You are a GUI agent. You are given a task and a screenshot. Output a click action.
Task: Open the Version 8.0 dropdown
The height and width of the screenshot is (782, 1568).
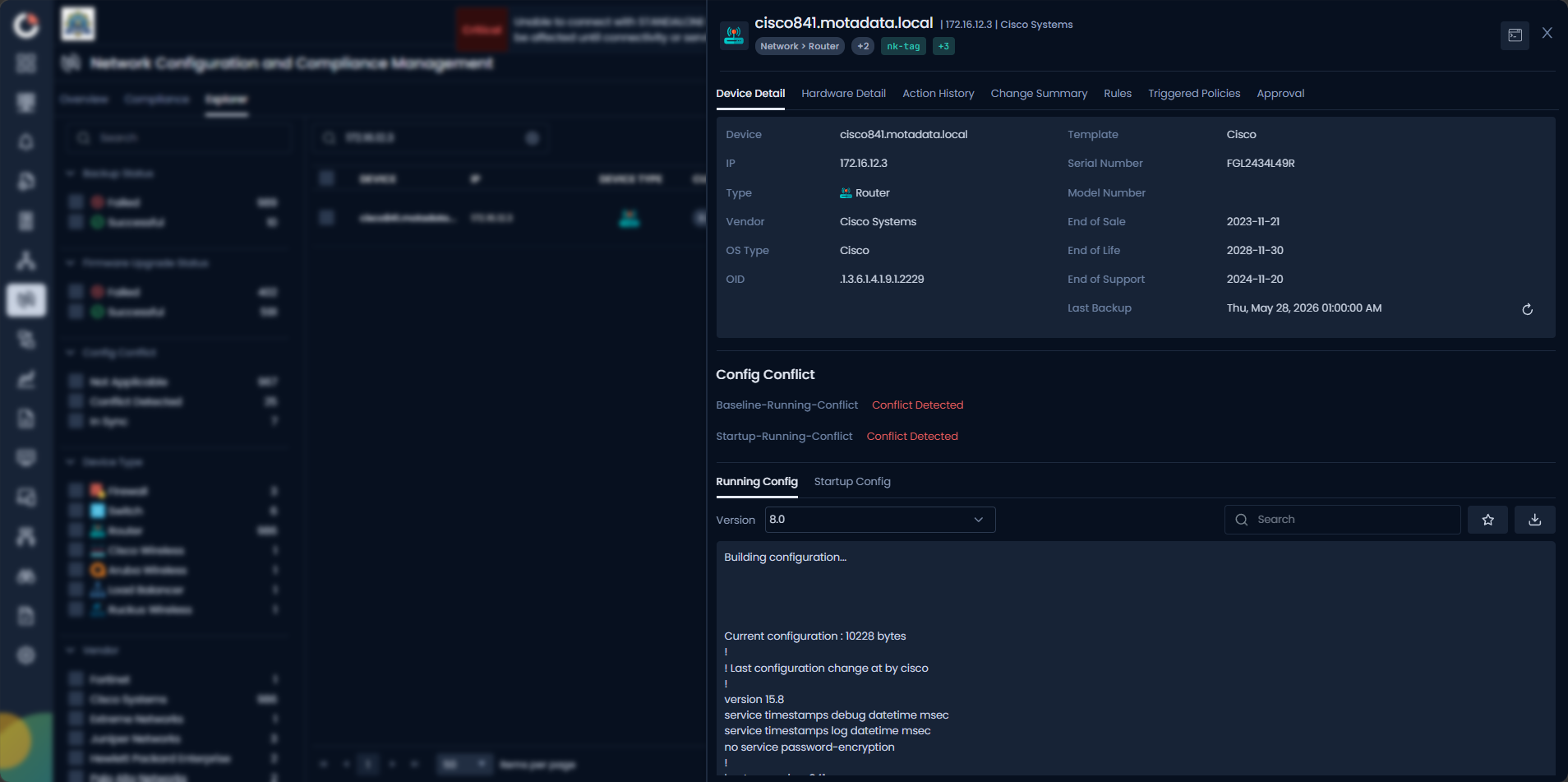click(880, 520)
